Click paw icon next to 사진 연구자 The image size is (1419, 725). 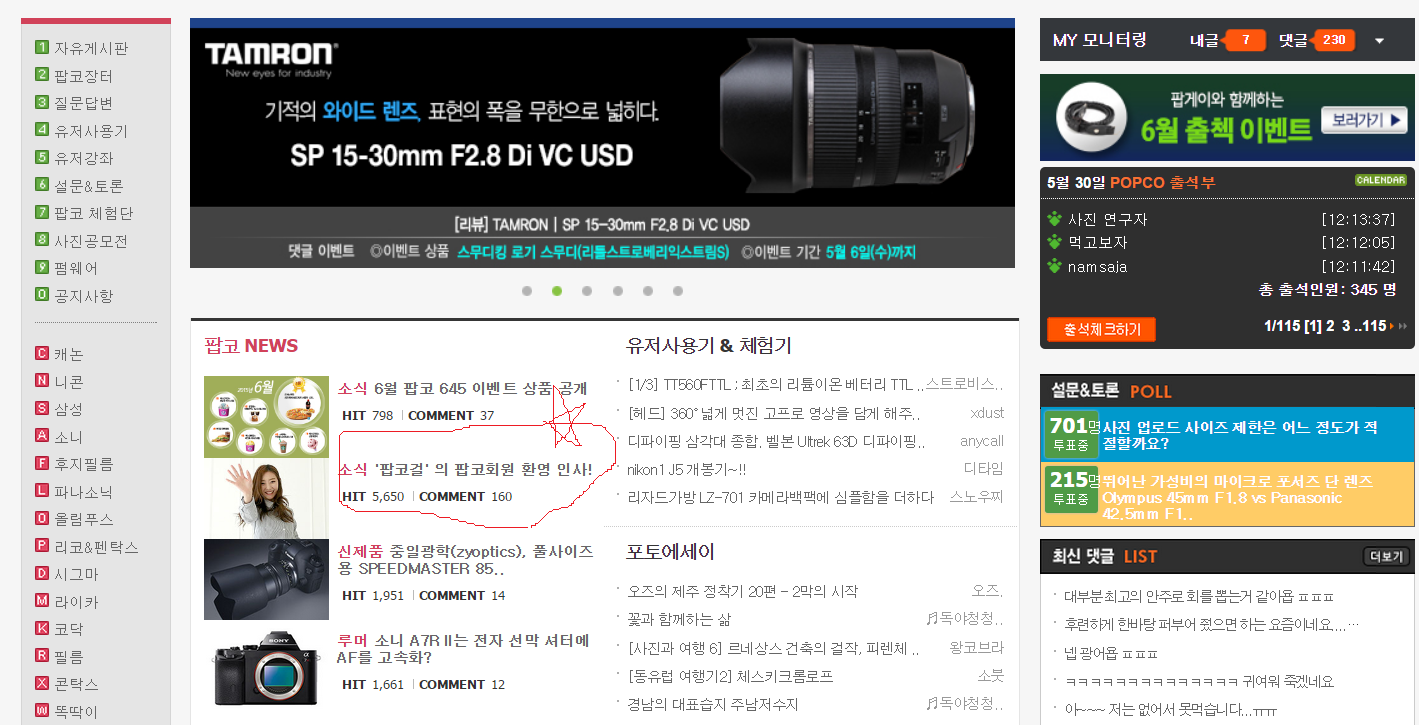tap(1054, 219)
